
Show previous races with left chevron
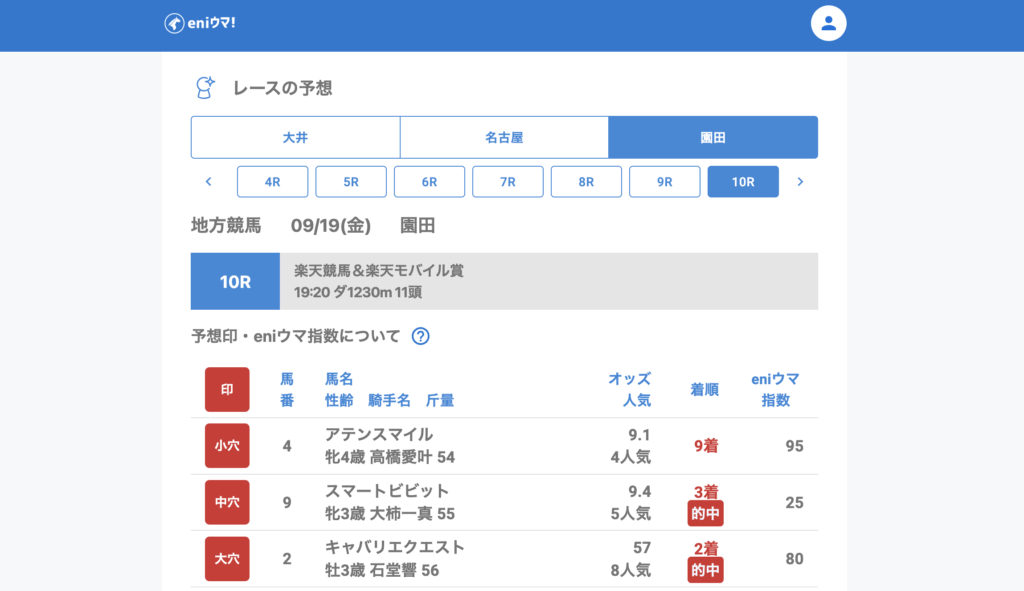point(209,182)
